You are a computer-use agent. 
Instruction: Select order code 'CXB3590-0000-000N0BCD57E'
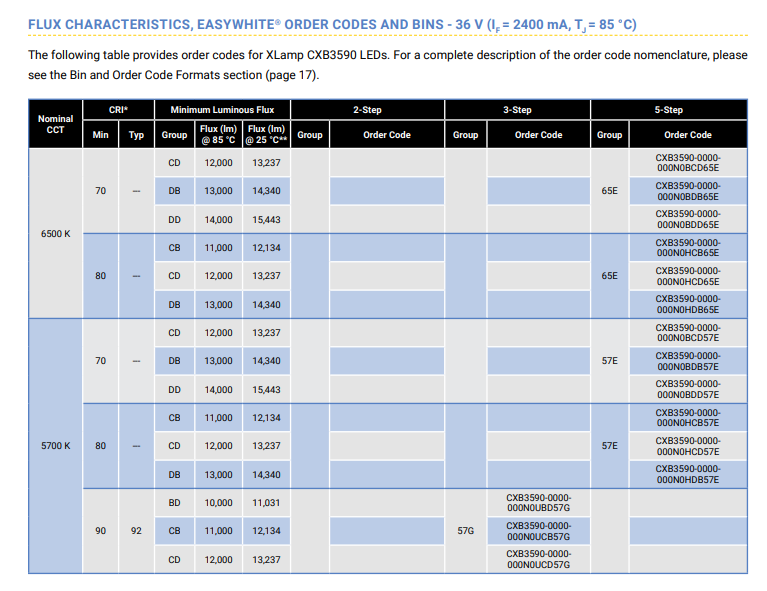click(688, 333)
